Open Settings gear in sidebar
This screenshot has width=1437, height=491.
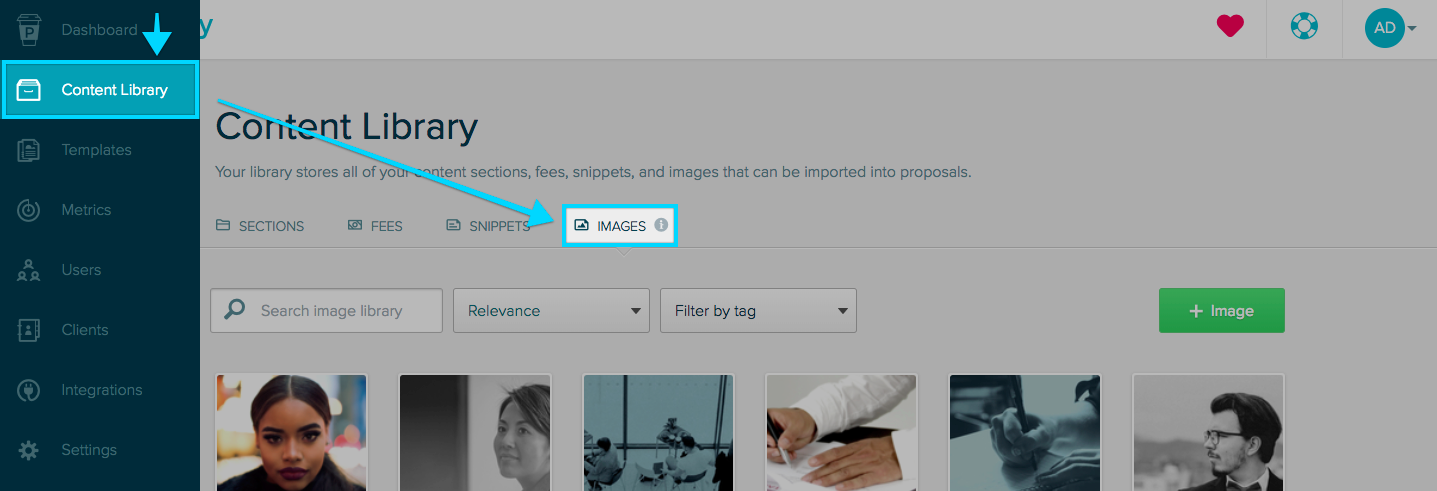pyautogui.click(x=29, y=450)
